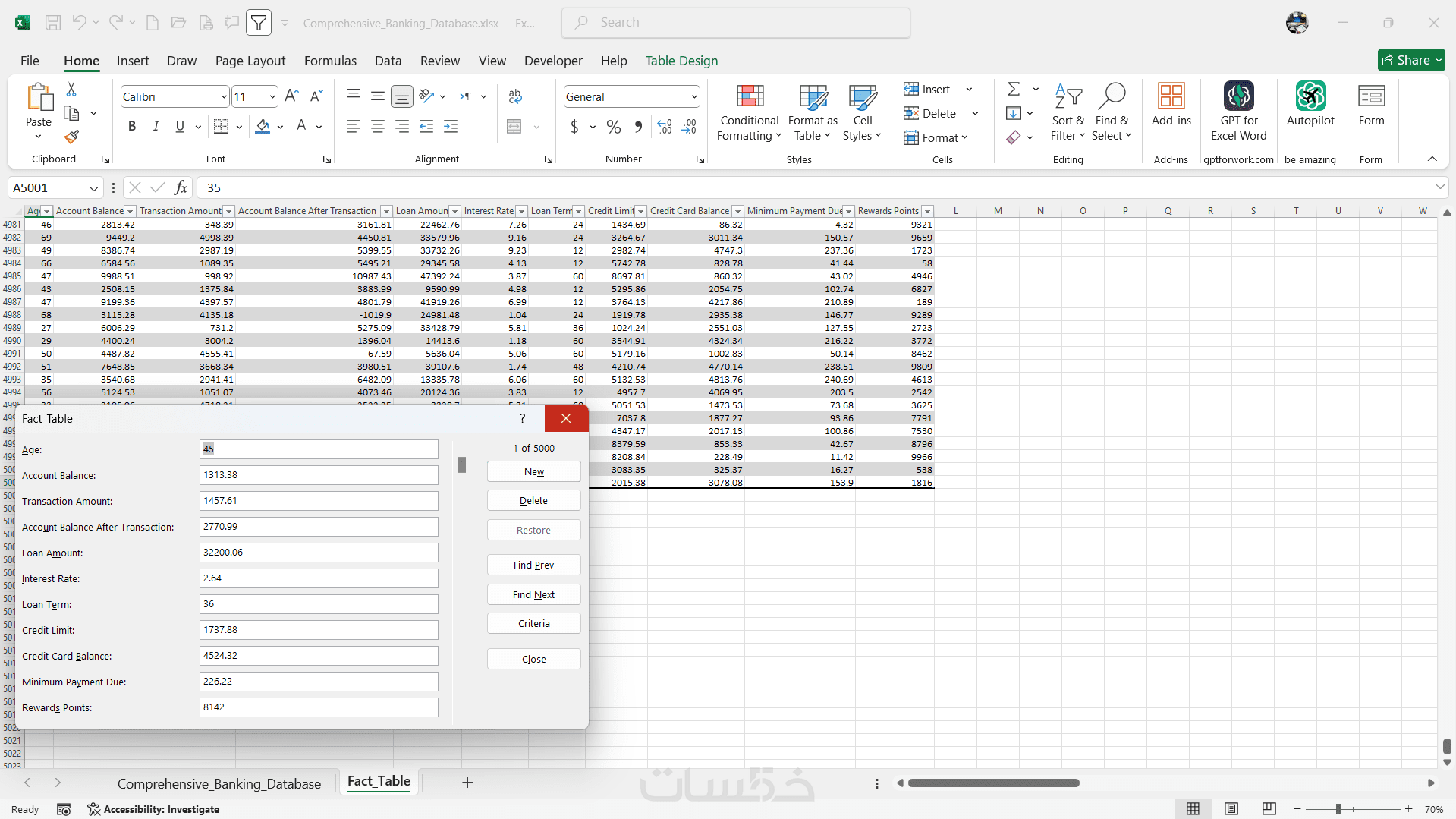This screenshot has height=819, width=1456.
Task: Switch to Page Break Preview view
Action: click(1269, 809)
